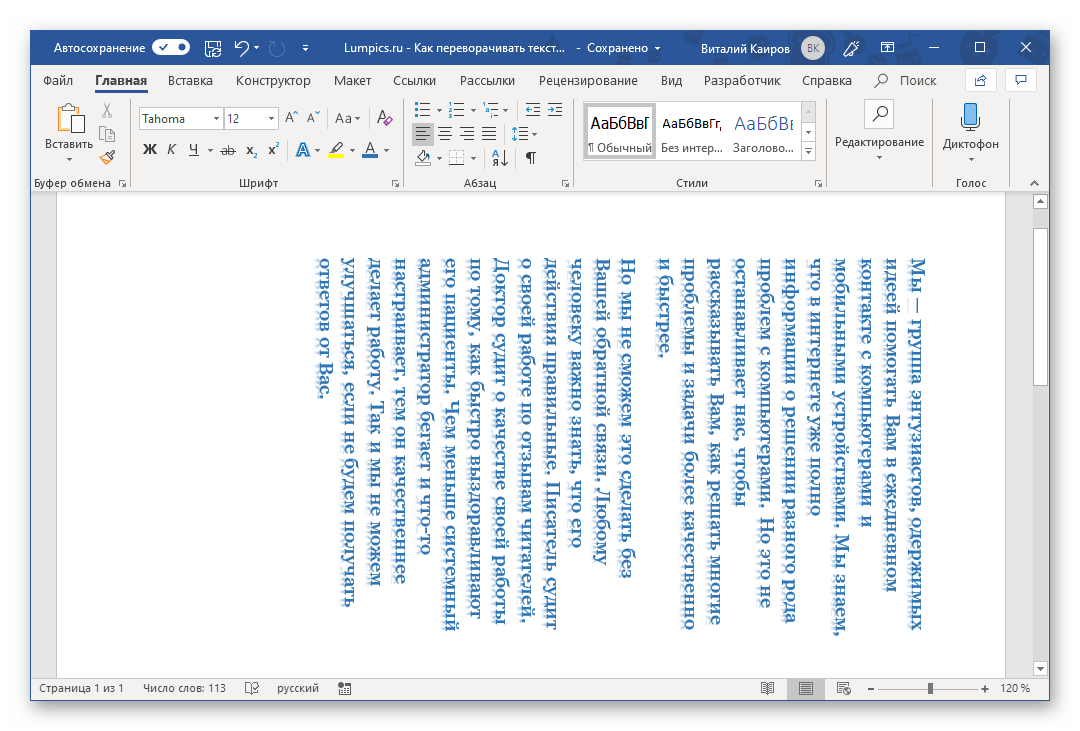Open the Ссылки tab
Viewport: 1080px width, 731px height.
click(414, 81)
